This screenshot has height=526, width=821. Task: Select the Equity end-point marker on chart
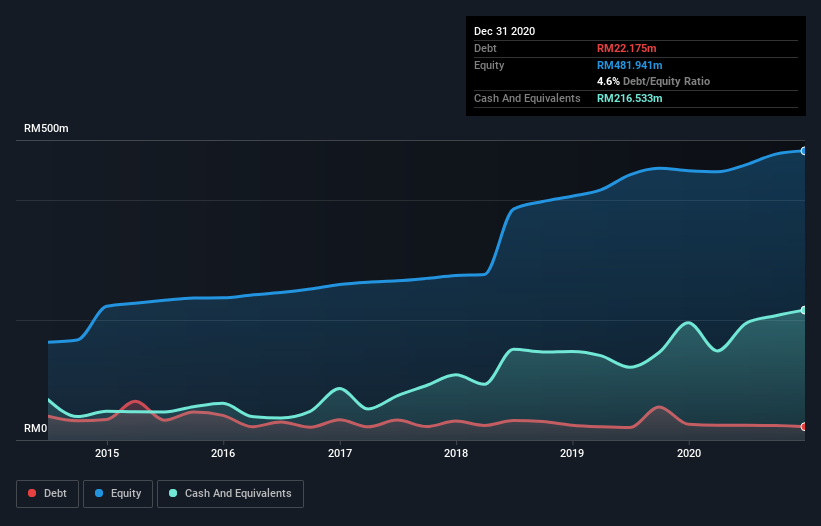(x=804, y=151)
